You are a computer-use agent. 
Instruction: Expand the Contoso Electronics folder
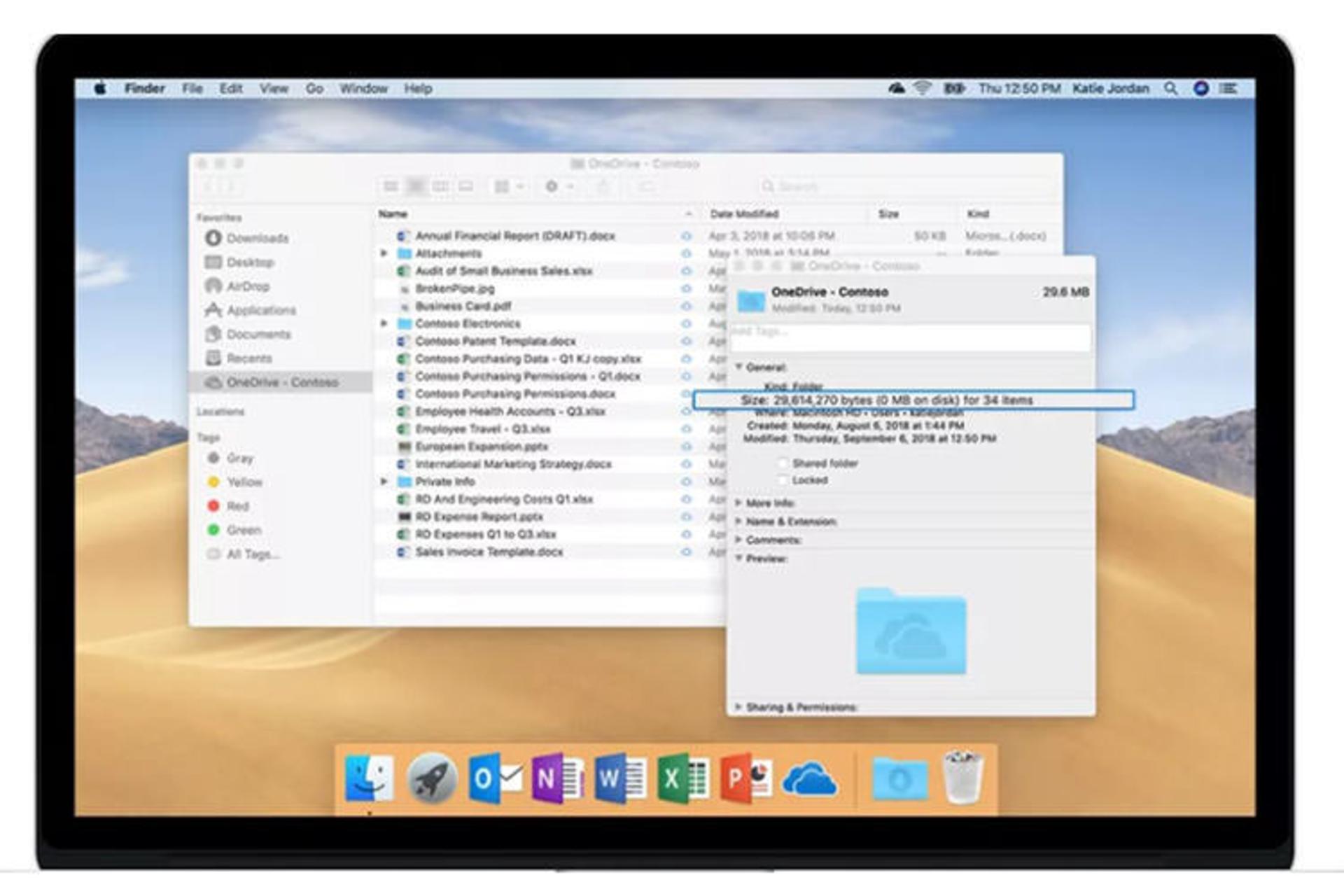[x=384, y=323]
